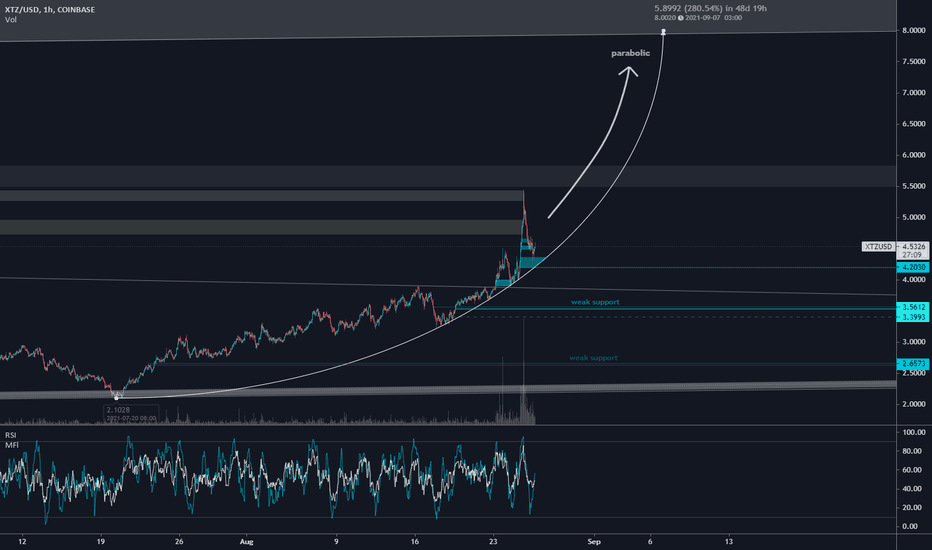Click the 80.00 RSI scale value
Screen dimensions: 932x550
click(914, 451)
